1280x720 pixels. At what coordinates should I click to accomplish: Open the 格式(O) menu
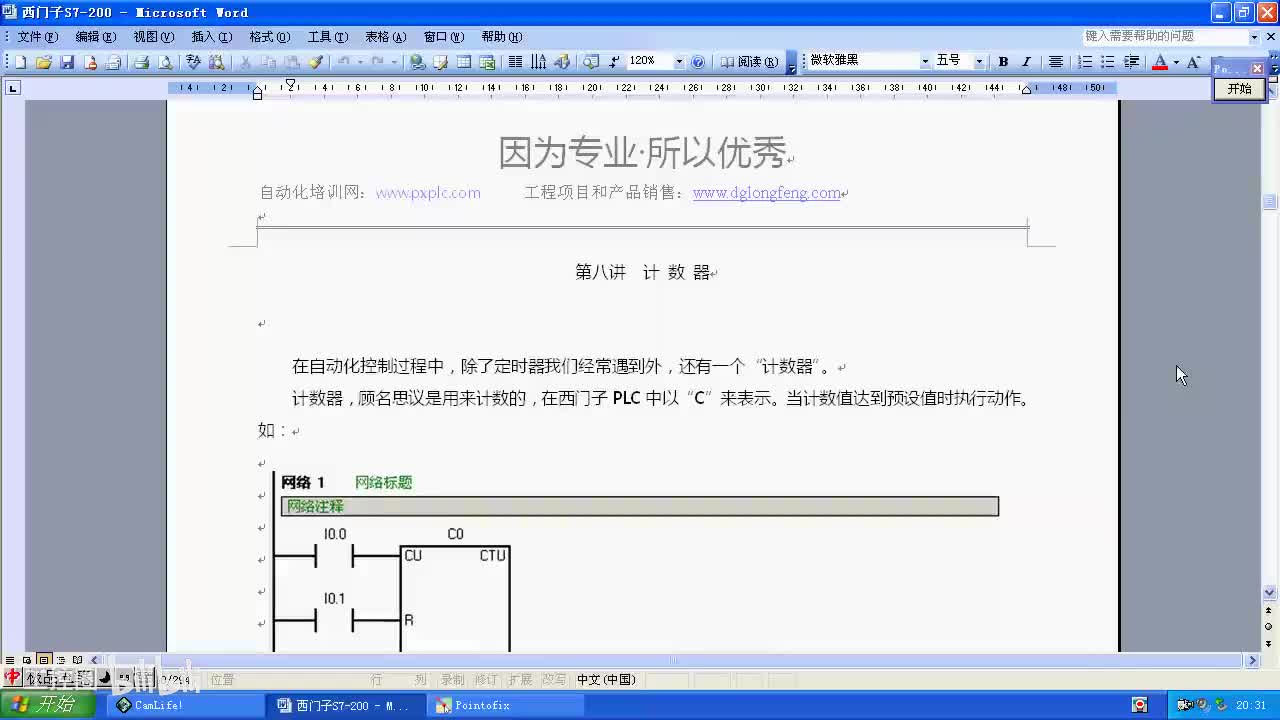click(269, 37)
